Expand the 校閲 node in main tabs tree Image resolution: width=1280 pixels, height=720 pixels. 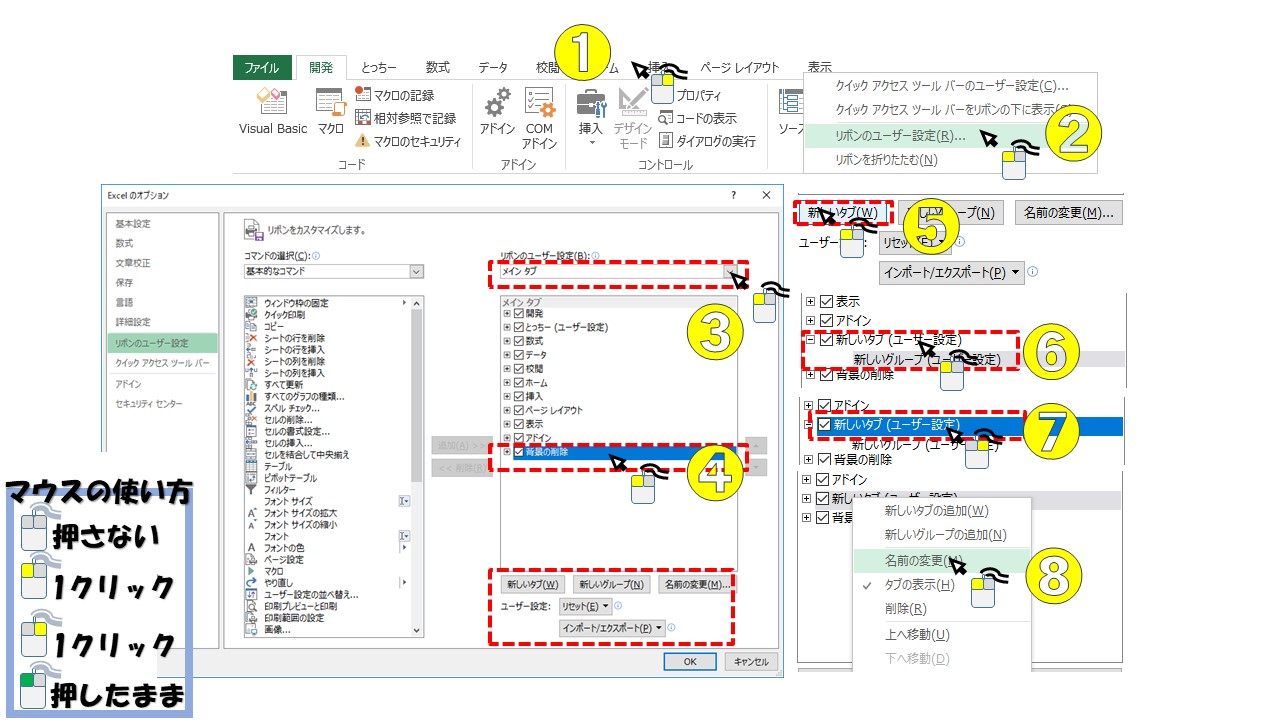[507, 369]
